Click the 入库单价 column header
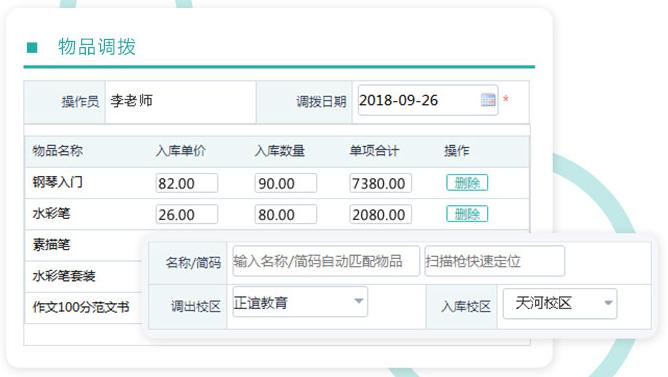Screen dimensions: 668x377 tap(181, 151)
